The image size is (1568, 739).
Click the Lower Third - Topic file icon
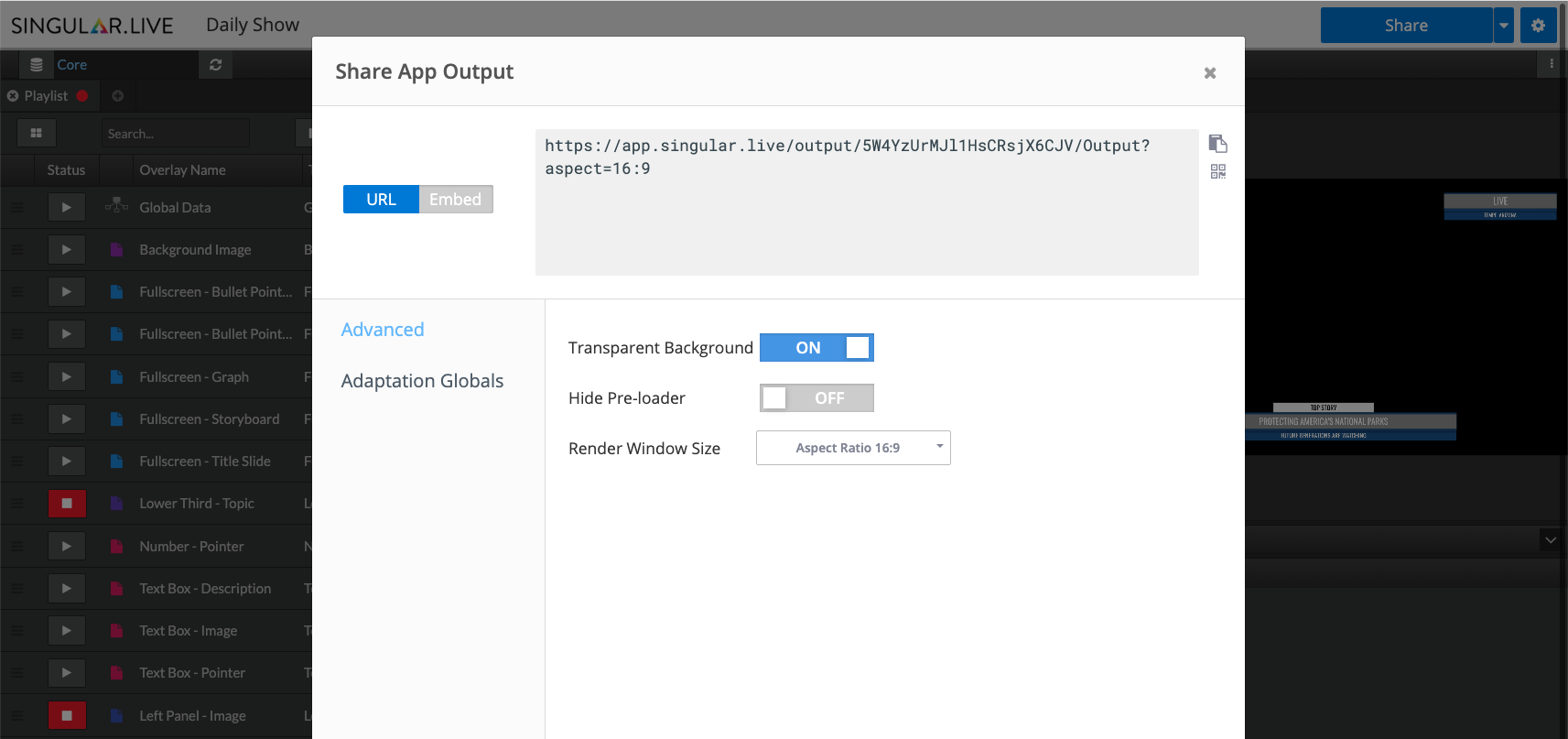116,504
